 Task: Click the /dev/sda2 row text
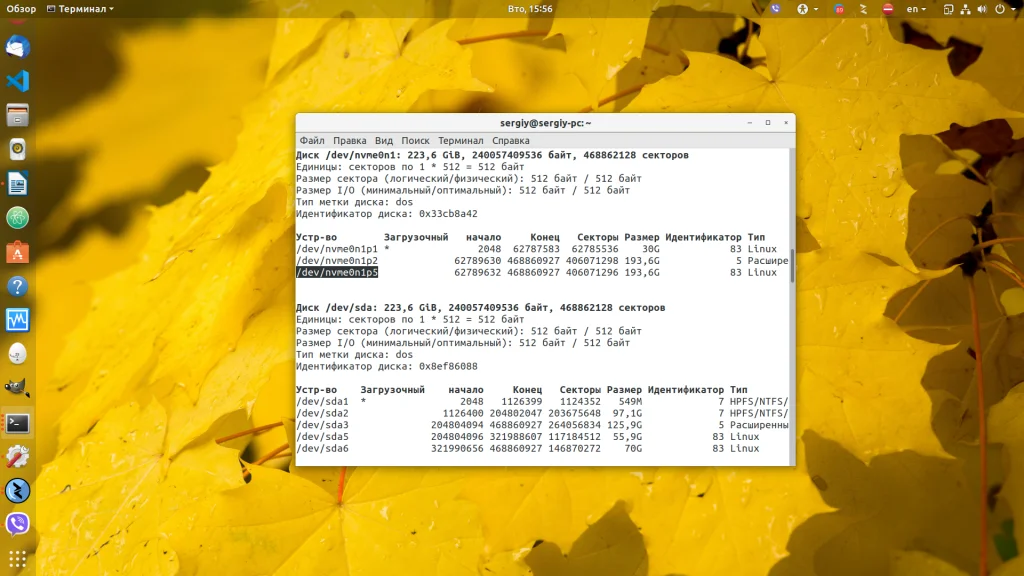(x=322, y=413)
